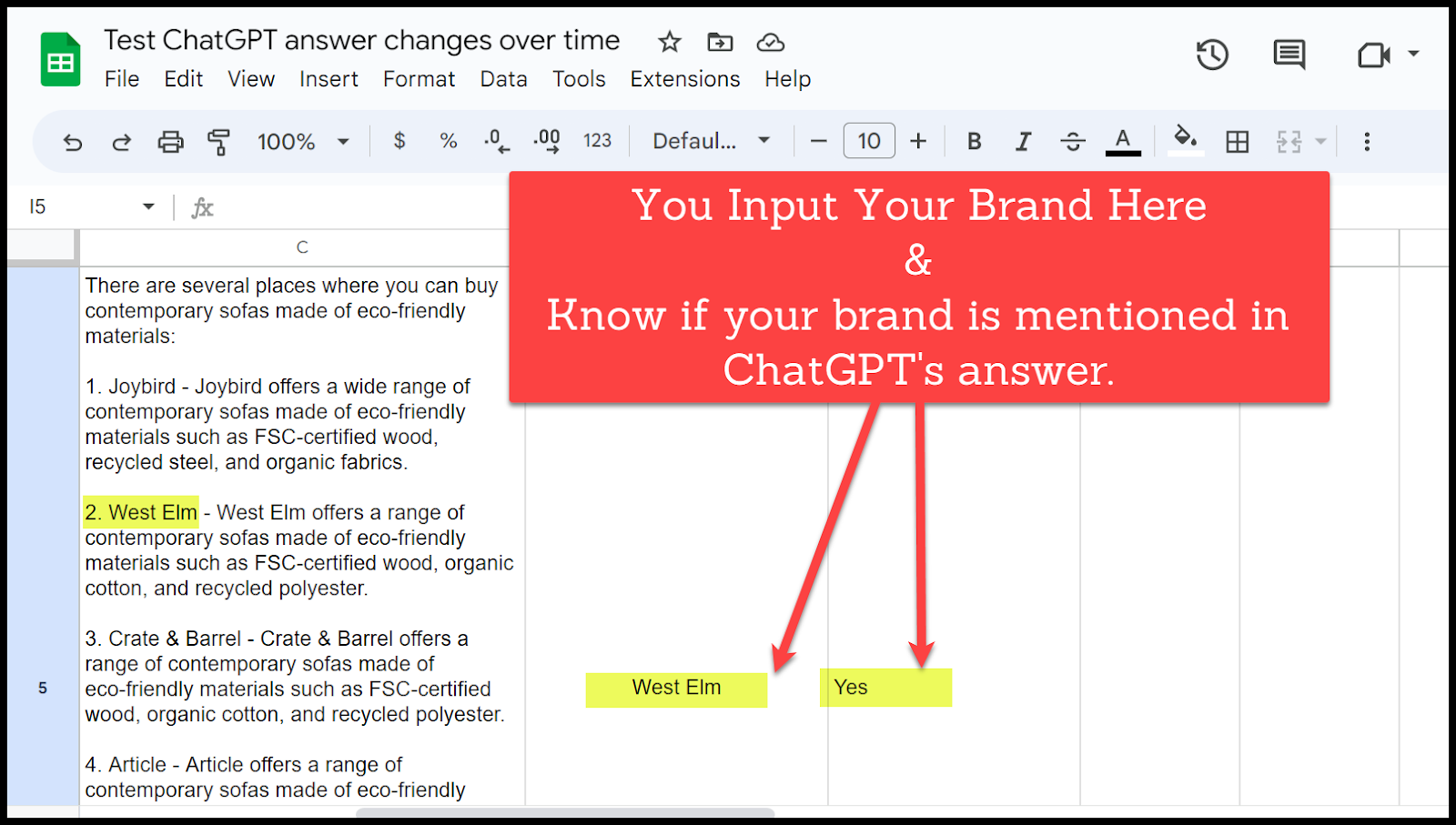Format value as percent
Screen dimensions: 1456x825
pyautogui.click(x=448, y=141)
